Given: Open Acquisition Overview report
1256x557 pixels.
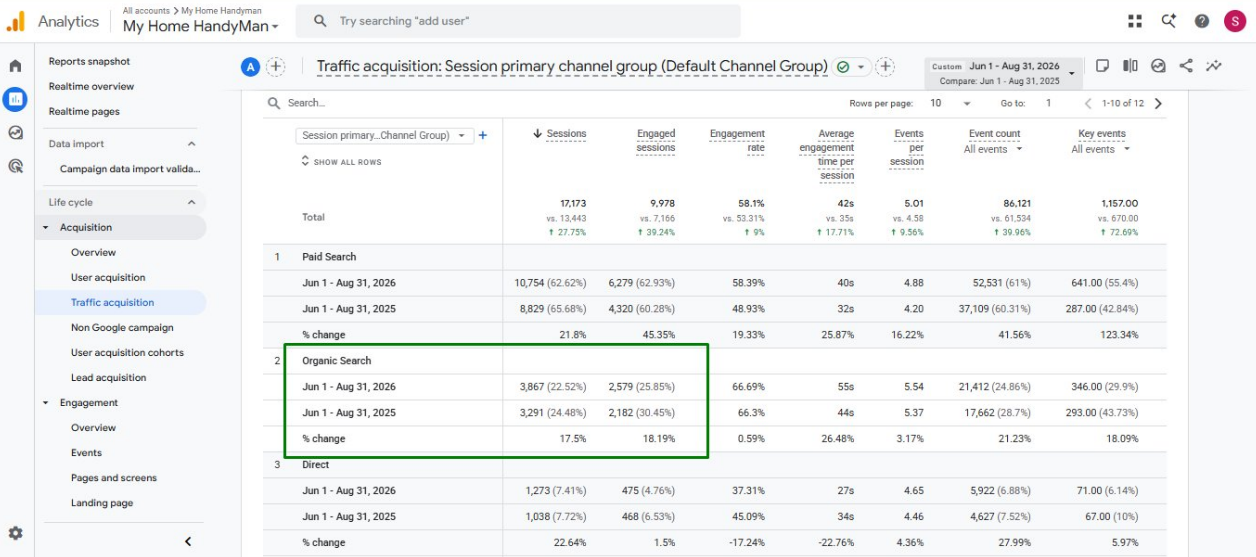Looking at the screenshot, I should pos(93,252).
